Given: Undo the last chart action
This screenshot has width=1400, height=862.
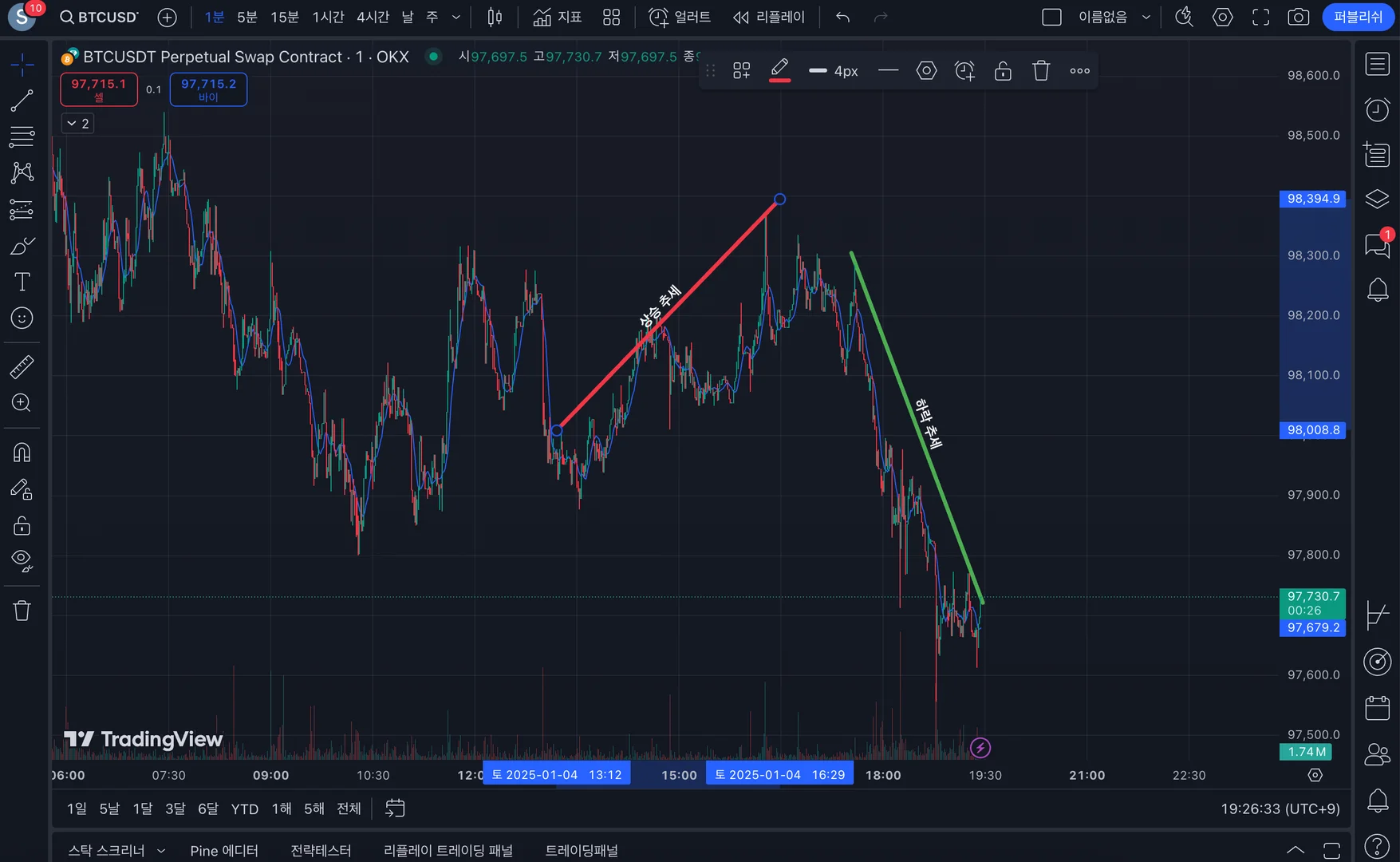Looking at the screenshot, I should coord(842,17).
